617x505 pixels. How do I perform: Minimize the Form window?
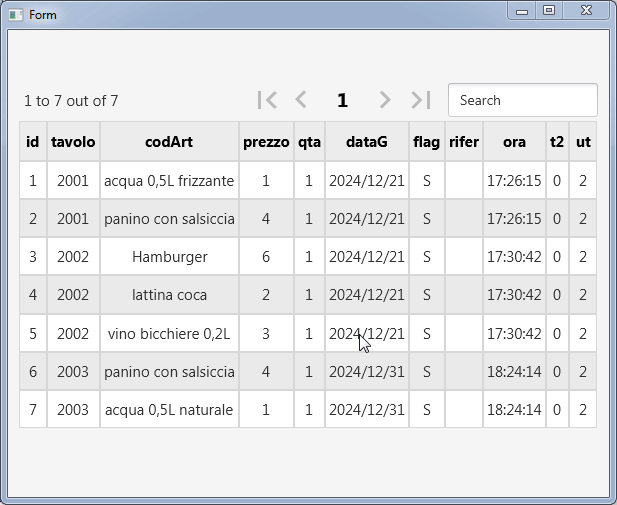pos(522,11)
